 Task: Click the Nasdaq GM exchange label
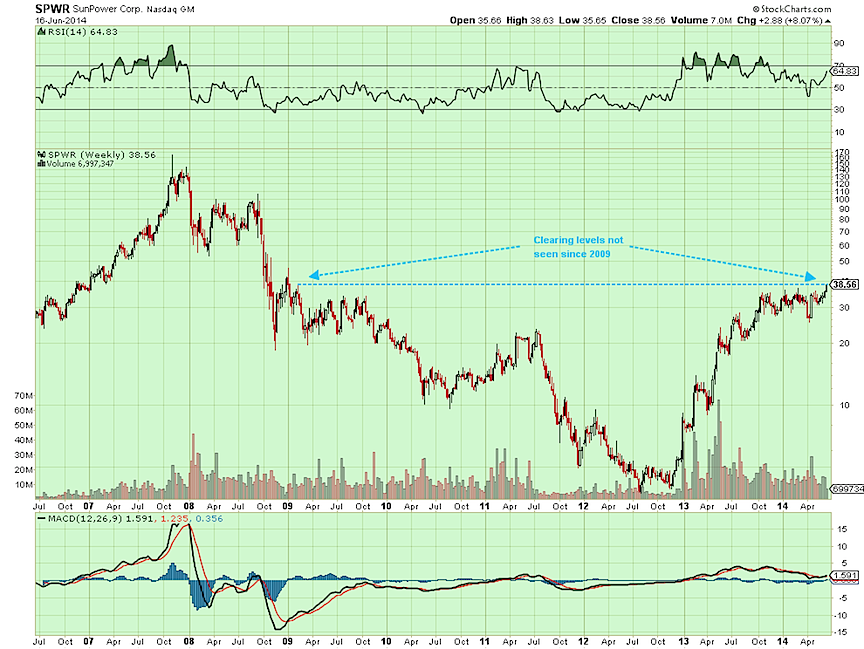tap(170, 9)
